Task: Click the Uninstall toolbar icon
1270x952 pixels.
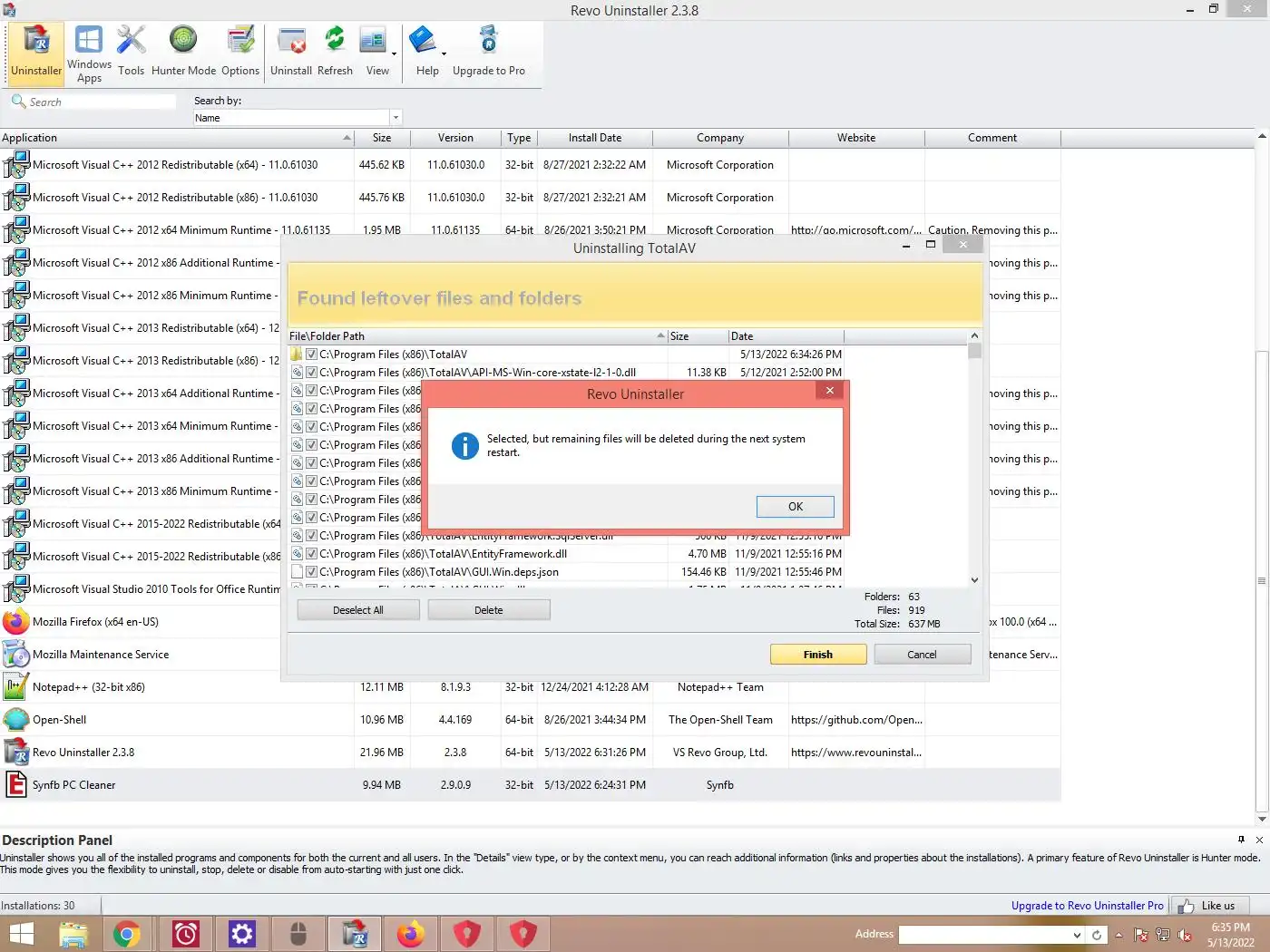Action: [x=291, y=53]
